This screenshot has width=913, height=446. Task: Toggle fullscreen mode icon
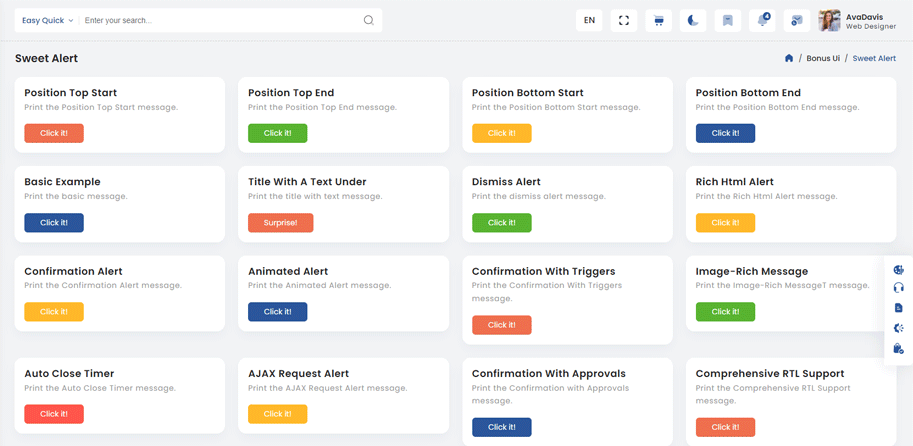tap(624, 20)
